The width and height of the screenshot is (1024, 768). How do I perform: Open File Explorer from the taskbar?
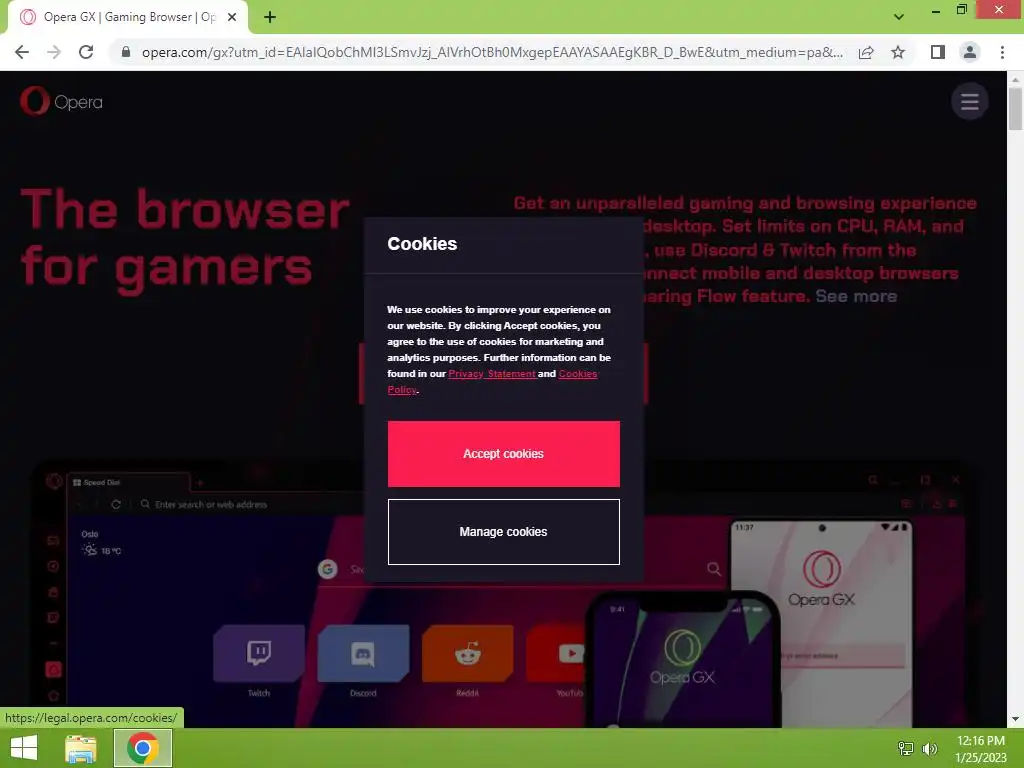tap(80, 748)
